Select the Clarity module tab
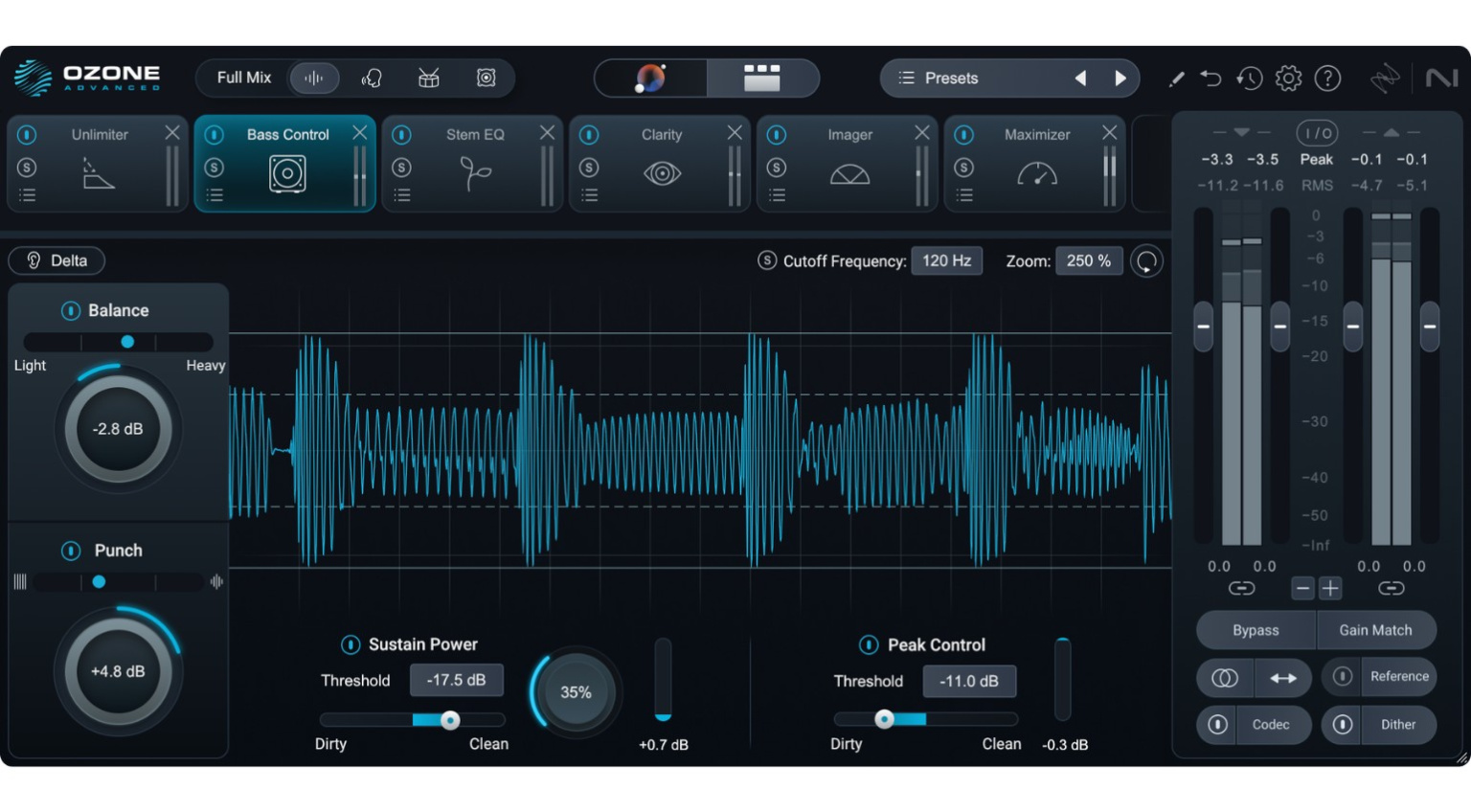Image resolution: width=1471 pixels, height=812 pixels. pyautogui.click(x=661, y=163)
